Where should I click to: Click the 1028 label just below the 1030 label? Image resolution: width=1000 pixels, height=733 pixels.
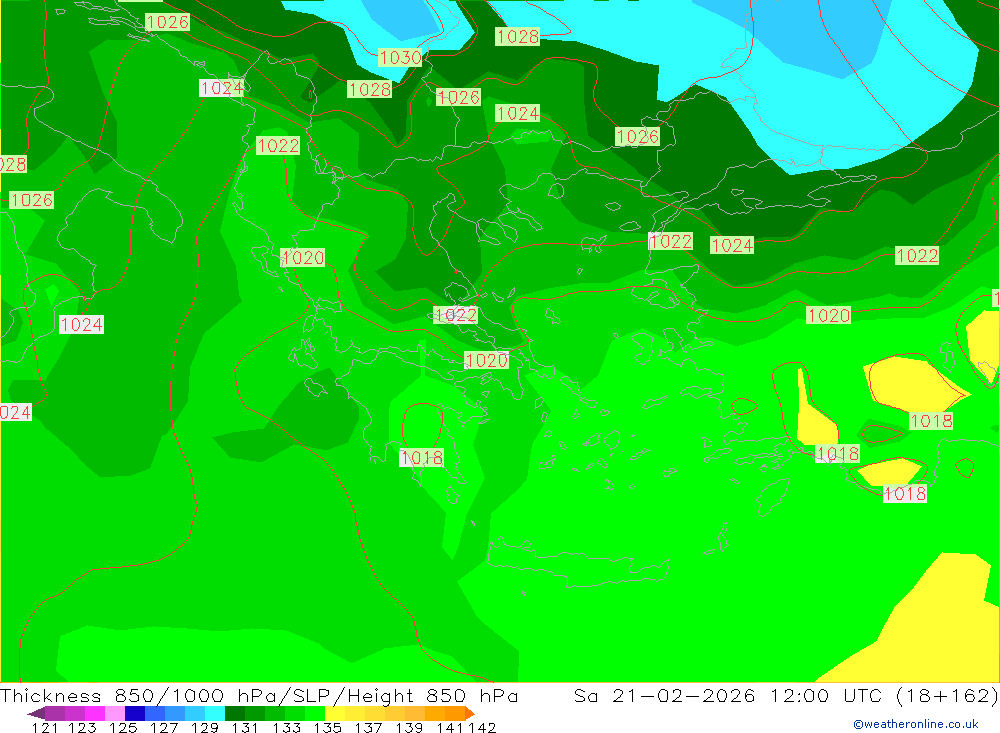pos(370,89)
